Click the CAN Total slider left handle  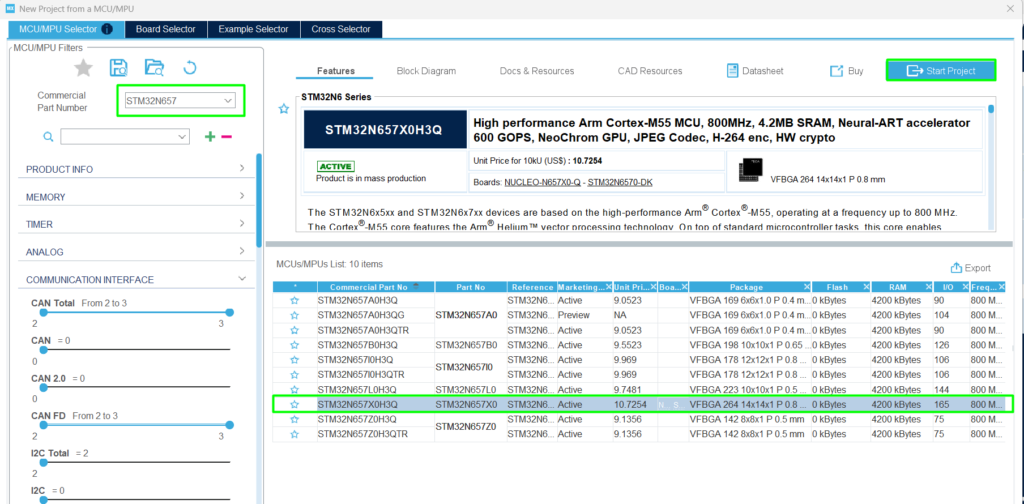tap(35, 313)
